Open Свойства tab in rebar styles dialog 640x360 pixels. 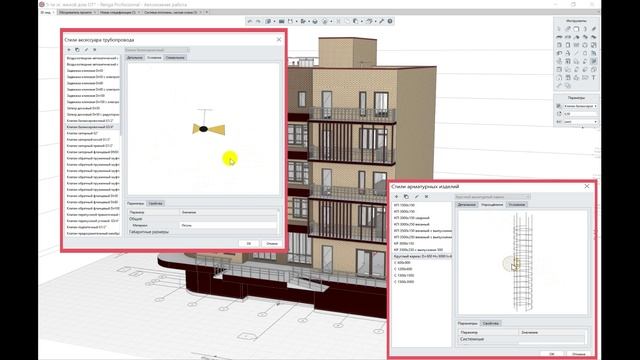(x=491, y=323)
